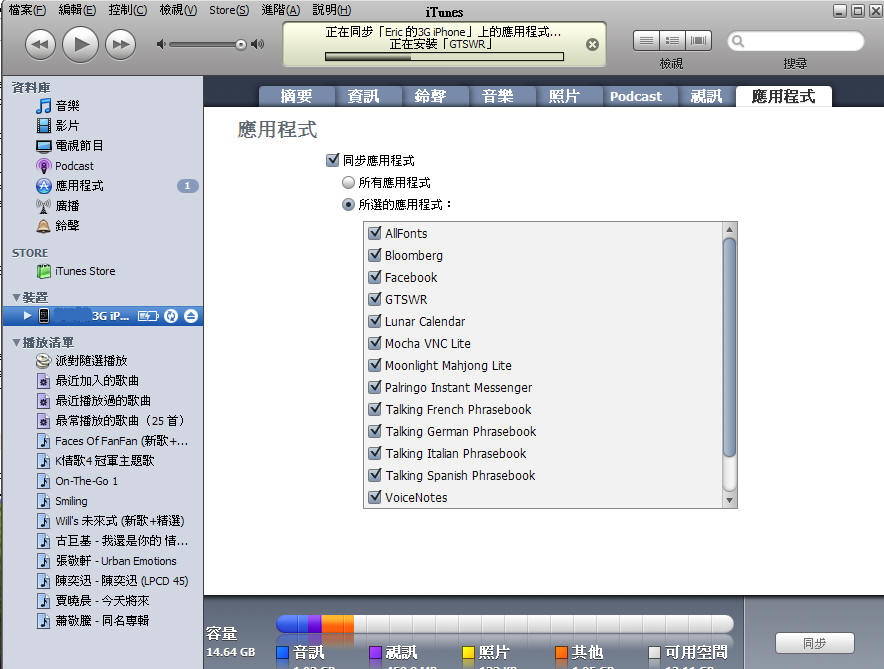Screen dimensions: 884x669
Task: Open Podcast library in sidebar
Action: (74, 166)
